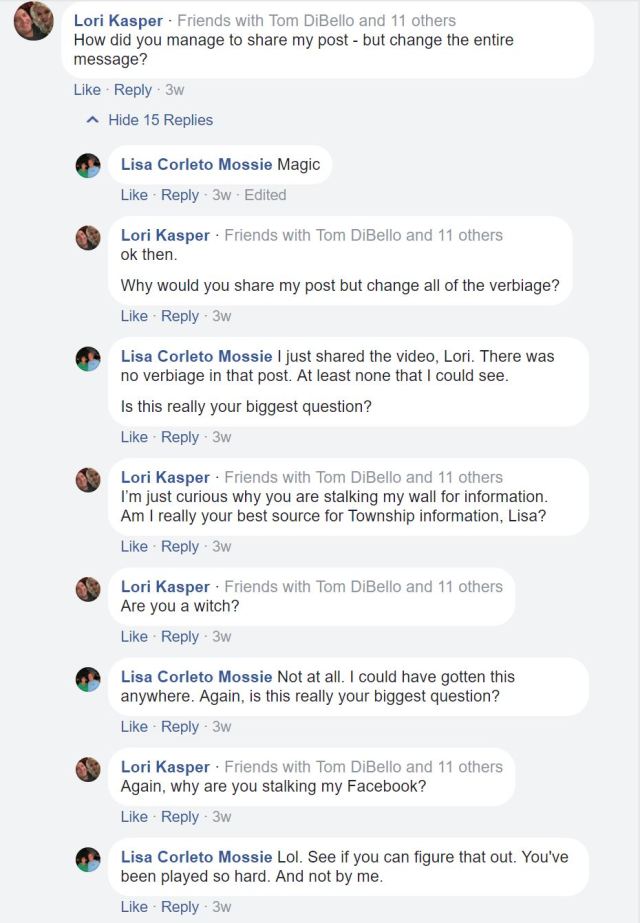The width and height of the screenshot is (640, 923).
Task: Click the avatar beside the "Lol. See if" reply
Action: [x=88, y=859]
